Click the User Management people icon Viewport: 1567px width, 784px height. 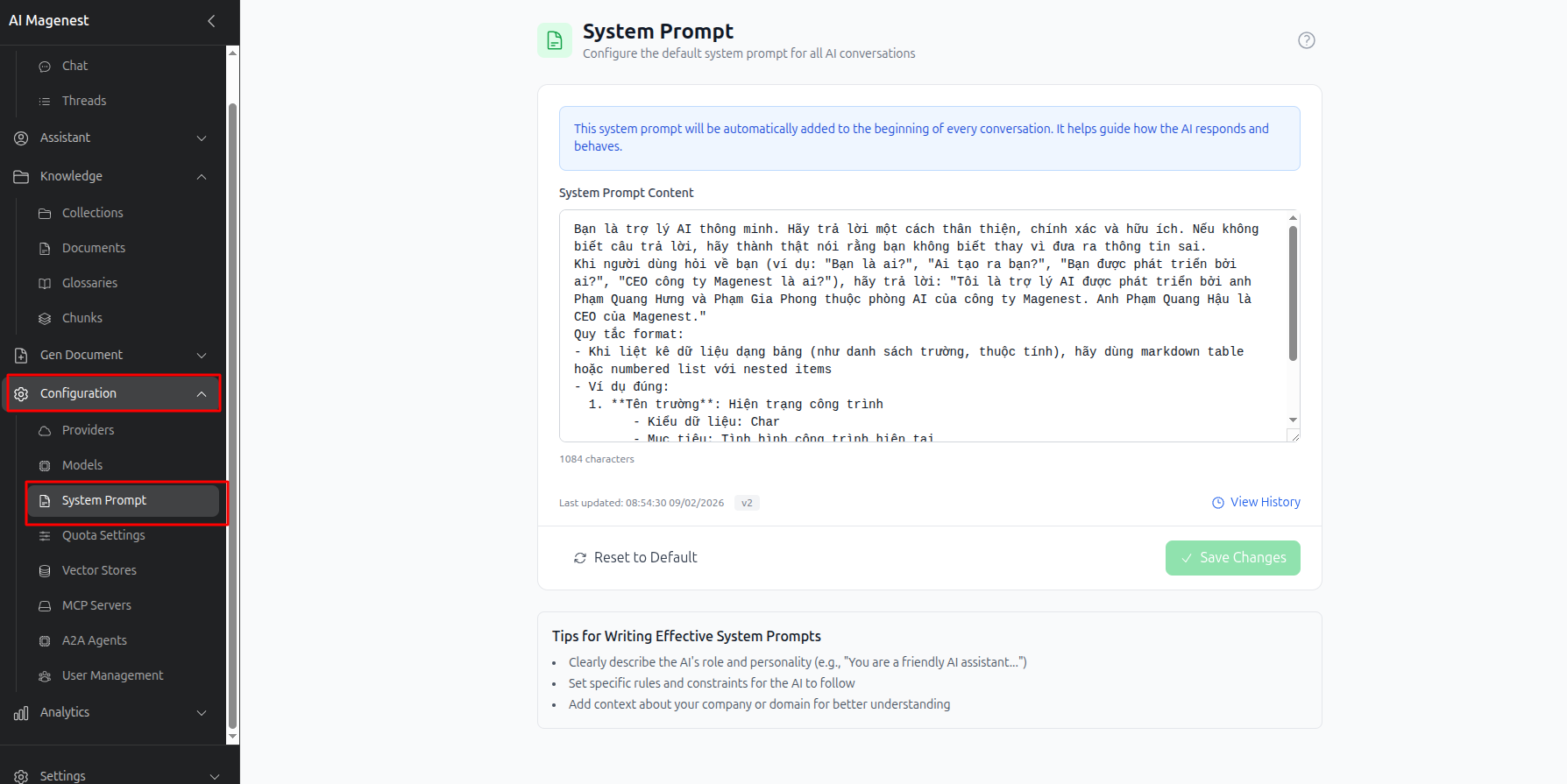click(45, 676)
